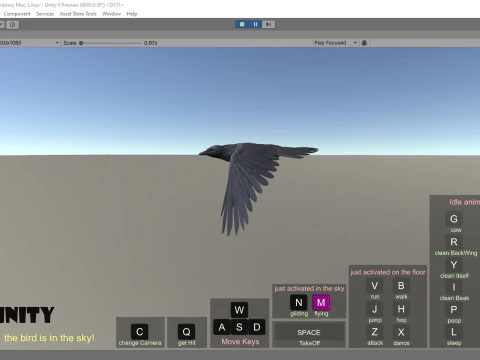Click the S move key
This screenshot has width=480, height=360.
coord(239,327)
